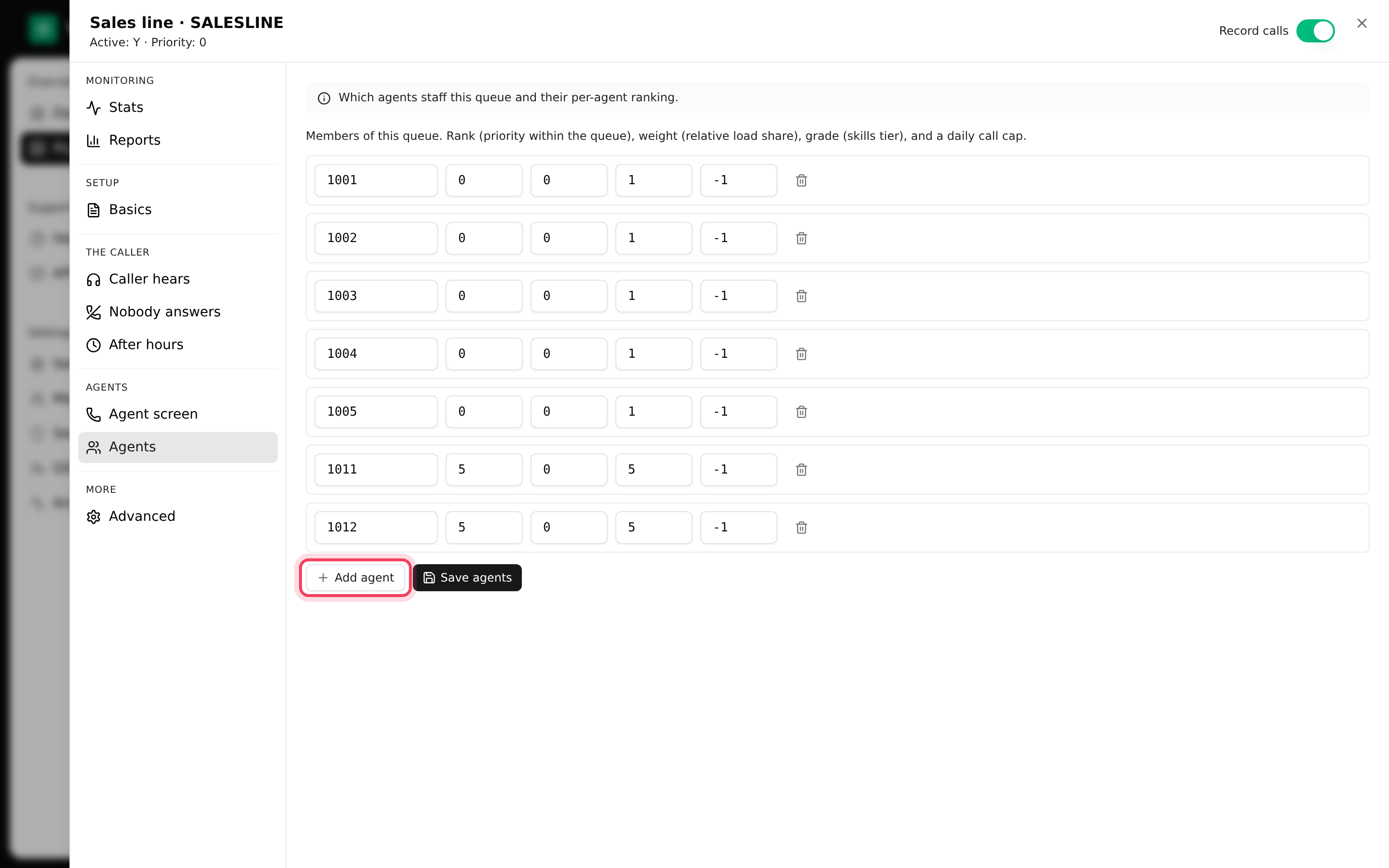Viewport: 1389px width, 868px height.
Task: Click daily cap field of agent 1005
Action: (x=739, y=412)
